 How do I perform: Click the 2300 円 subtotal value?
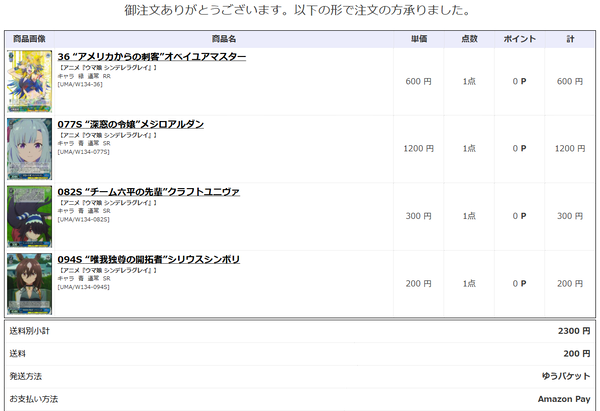pos(574,331)
